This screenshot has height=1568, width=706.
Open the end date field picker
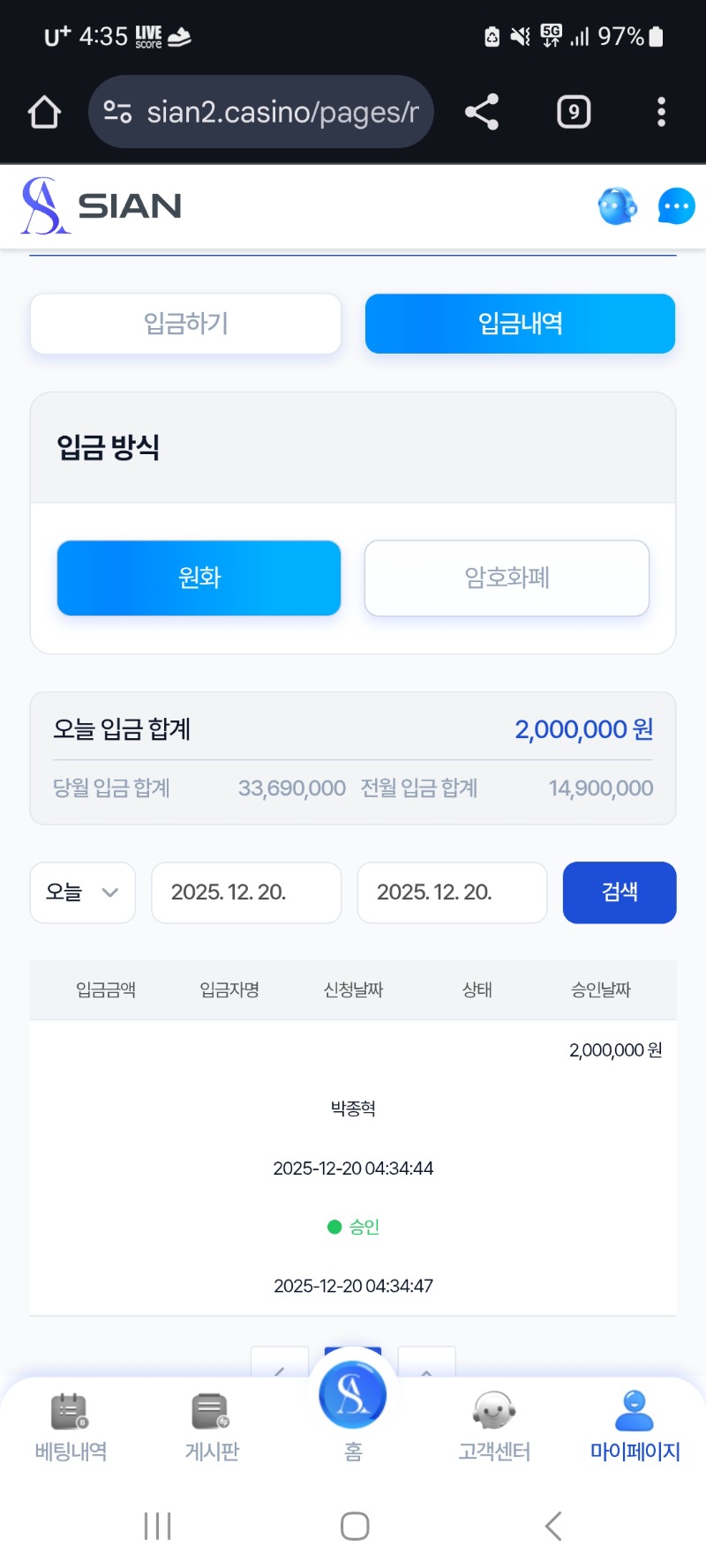click(x=452, y=892)
